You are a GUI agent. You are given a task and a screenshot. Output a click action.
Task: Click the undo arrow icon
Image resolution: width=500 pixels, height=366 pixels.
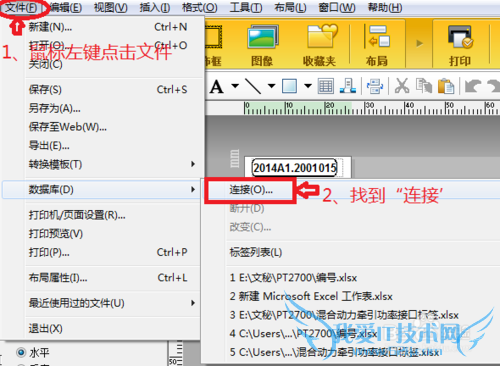(473, 86)
